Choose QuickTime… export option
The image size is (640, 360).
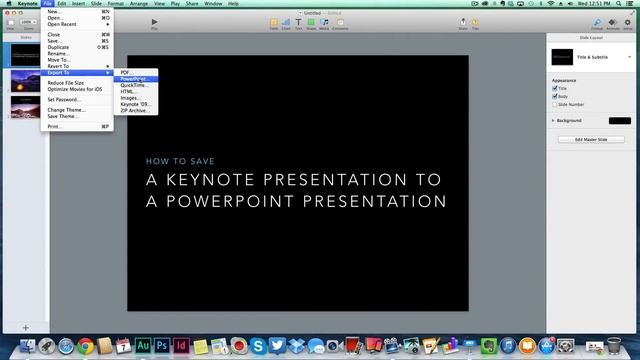136,85
